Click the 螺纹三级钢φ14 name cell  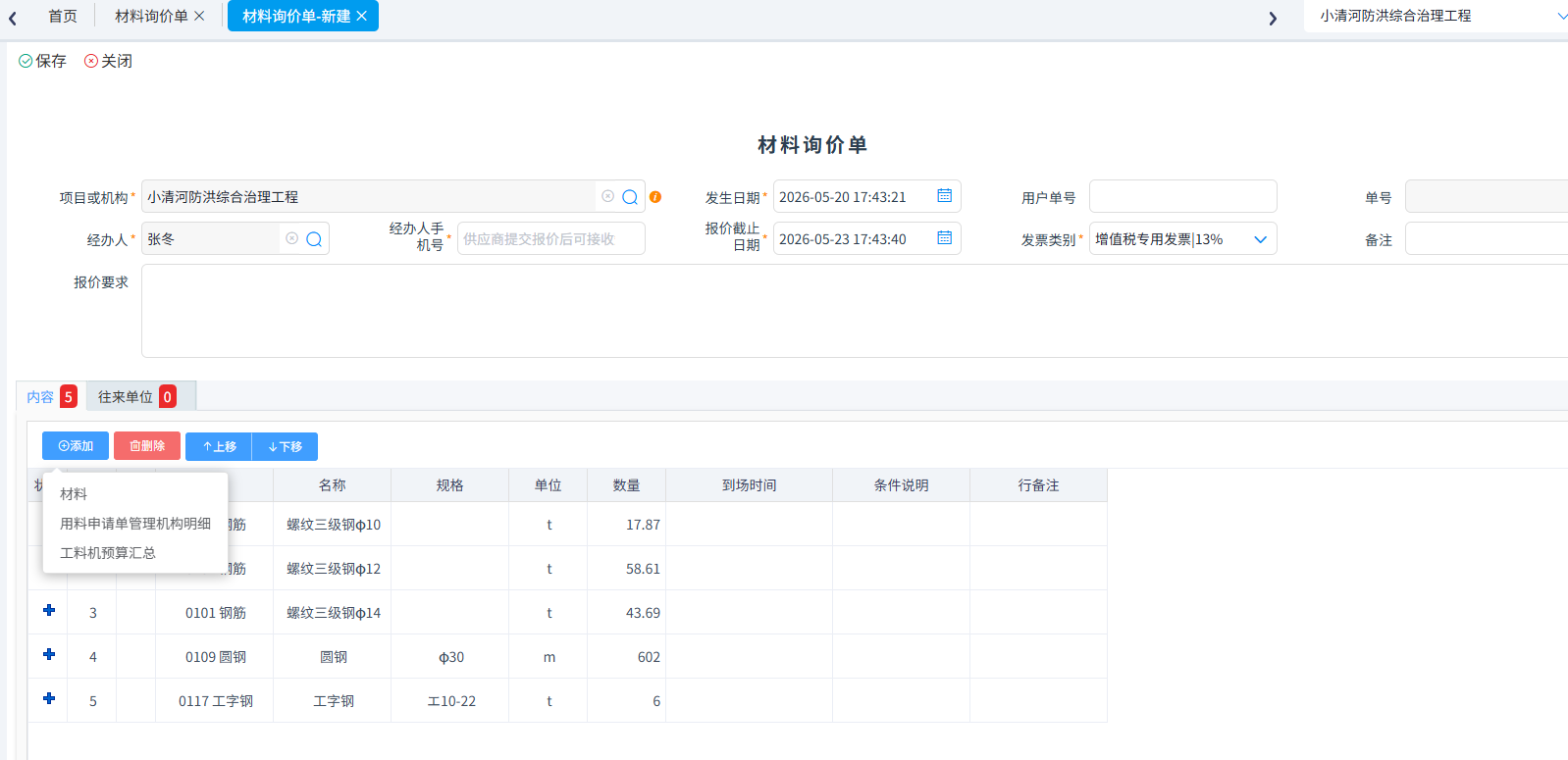[333, 613]
